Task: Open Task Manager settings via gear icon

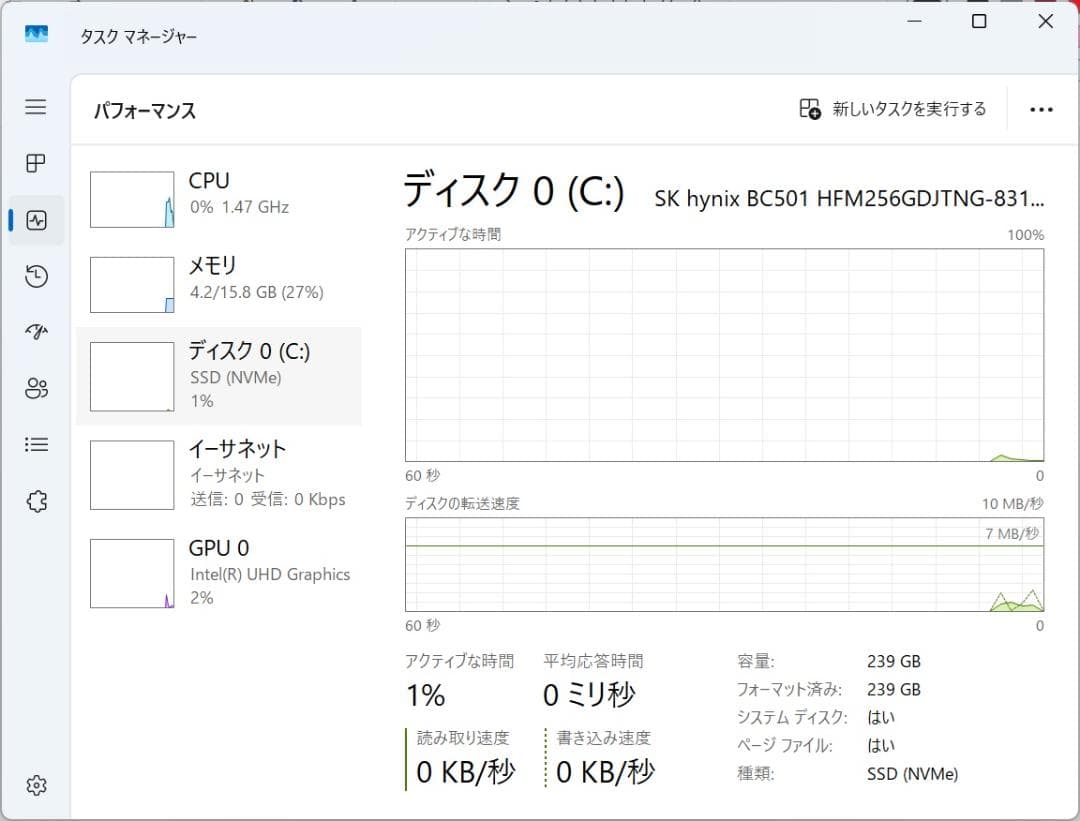Action: coord(36,786)
